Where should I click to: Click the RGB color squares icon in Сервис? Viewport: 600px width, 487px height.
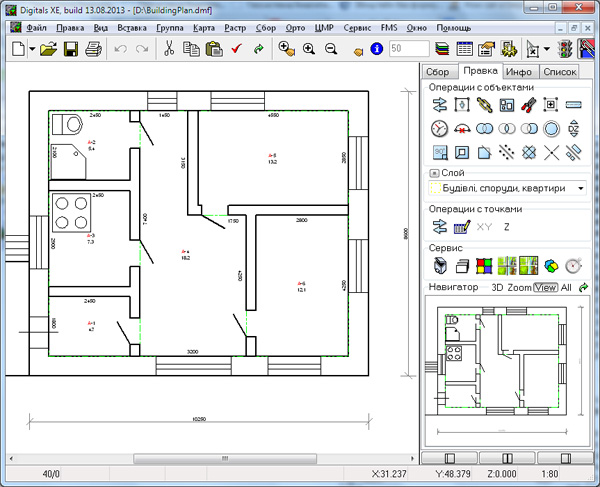[x=483, y=265]
